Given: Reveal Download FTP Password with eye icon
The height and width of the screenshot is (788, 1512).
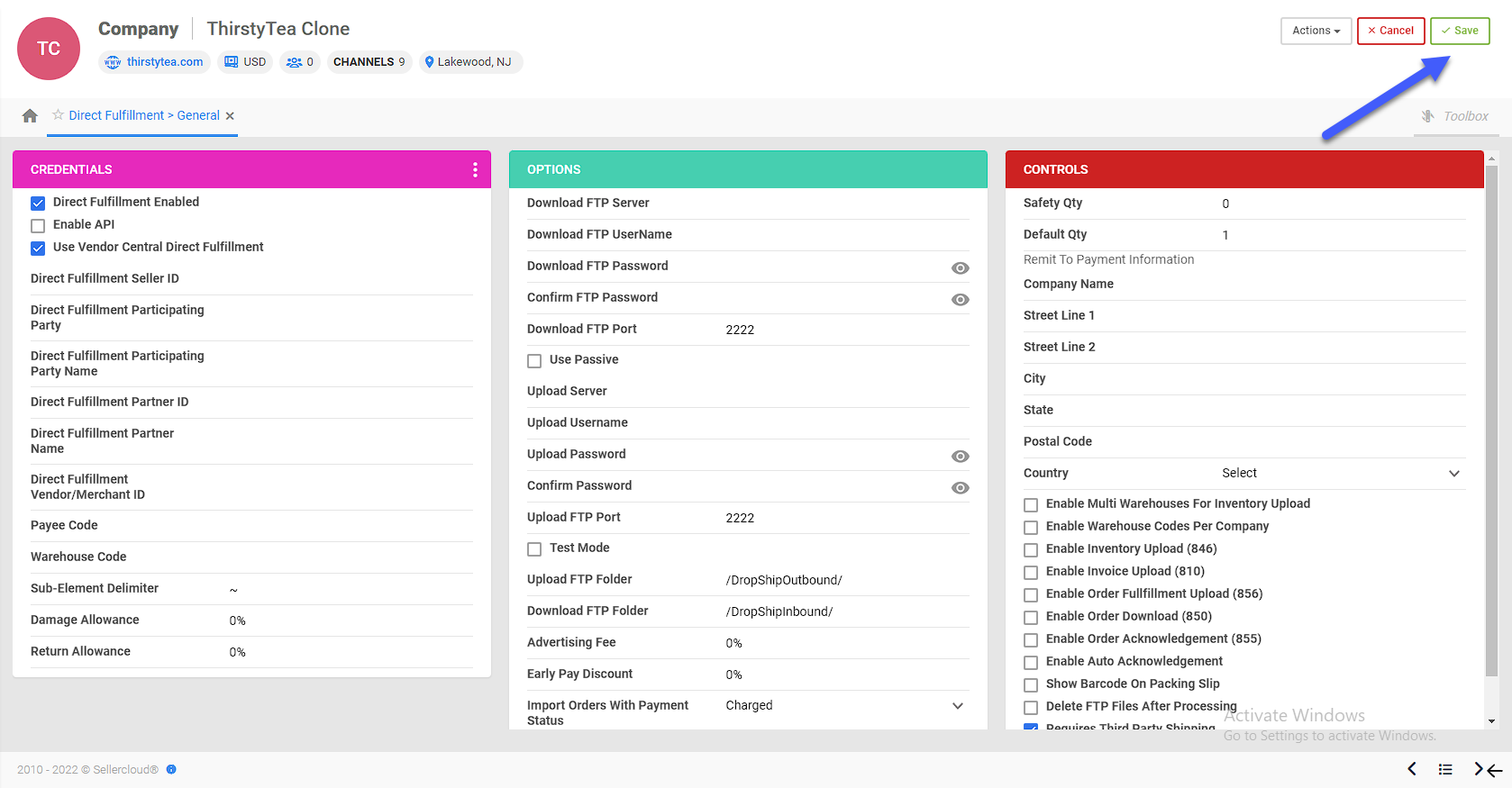Looking at the screenshot, I should pos(961,268).
